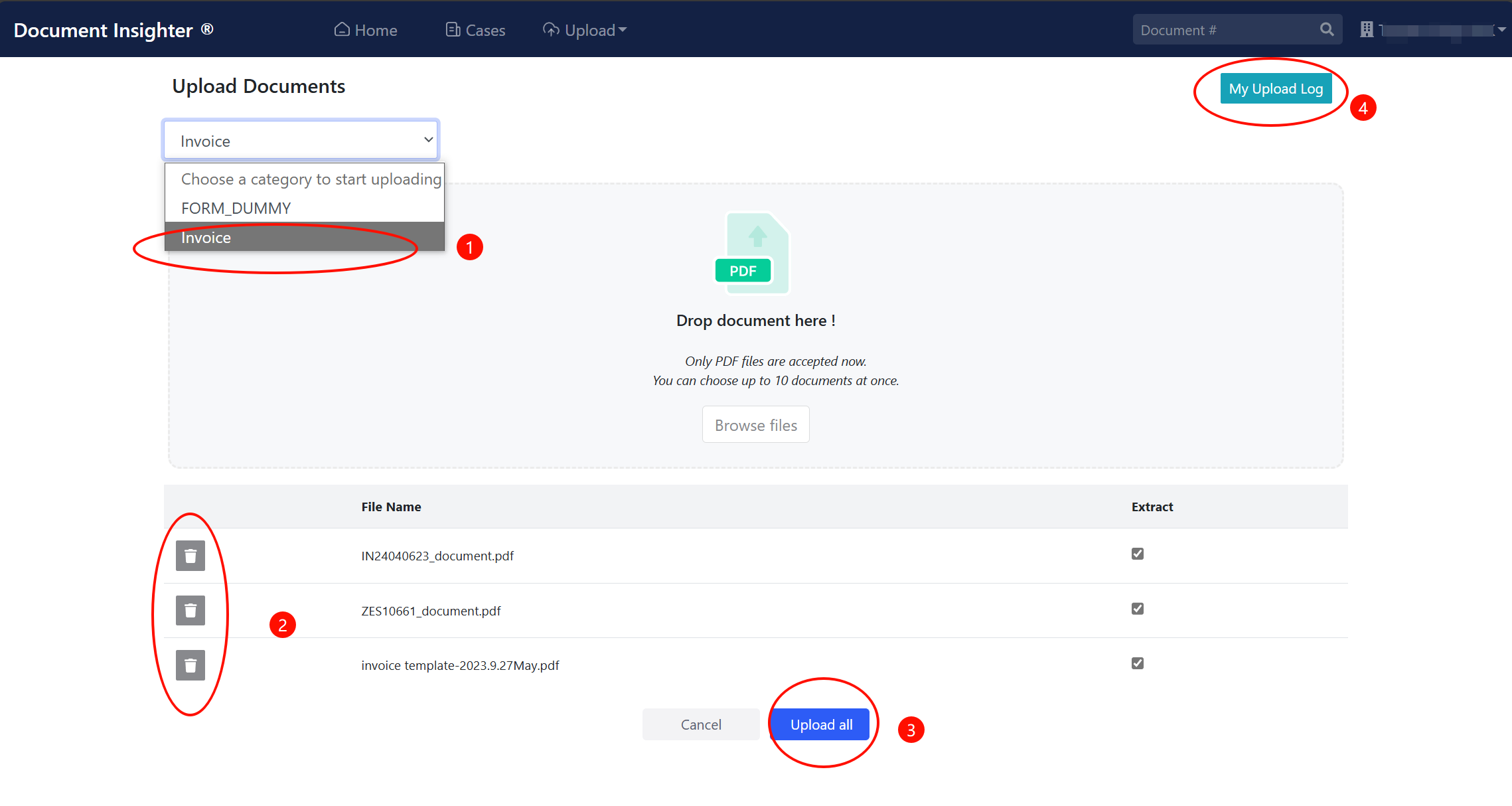Click the building organization icon
The width and height of the screenshot is (1512, 806).
(1367, 30)
